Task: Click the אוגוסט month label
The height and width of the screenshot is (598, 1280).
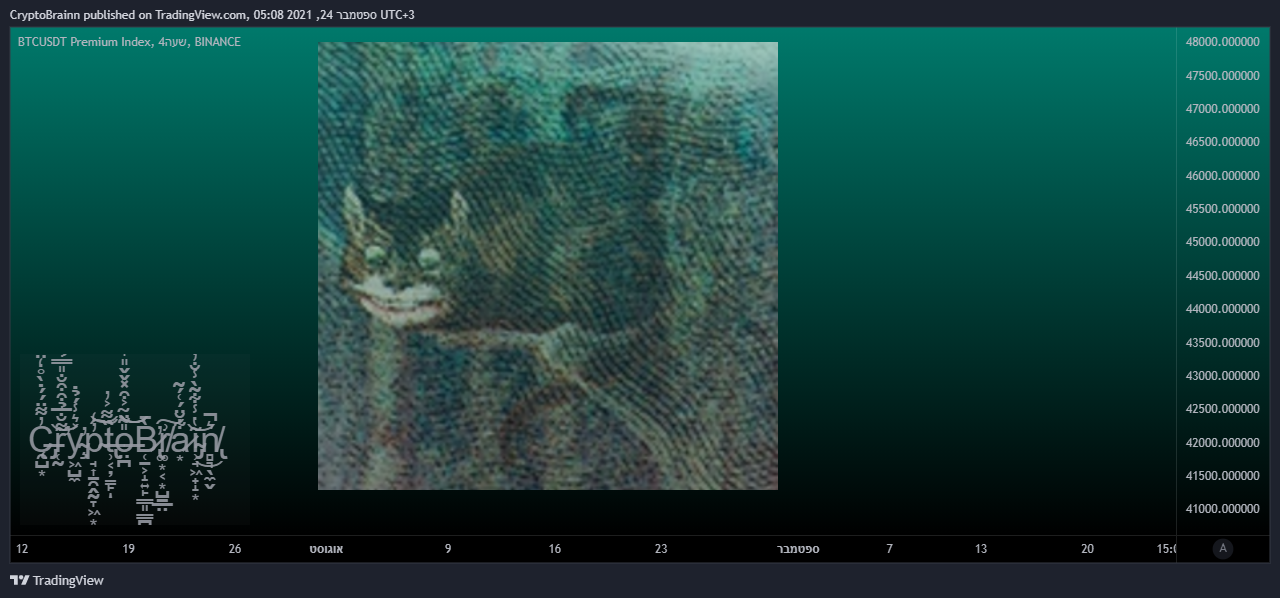Action: [326, 548]
